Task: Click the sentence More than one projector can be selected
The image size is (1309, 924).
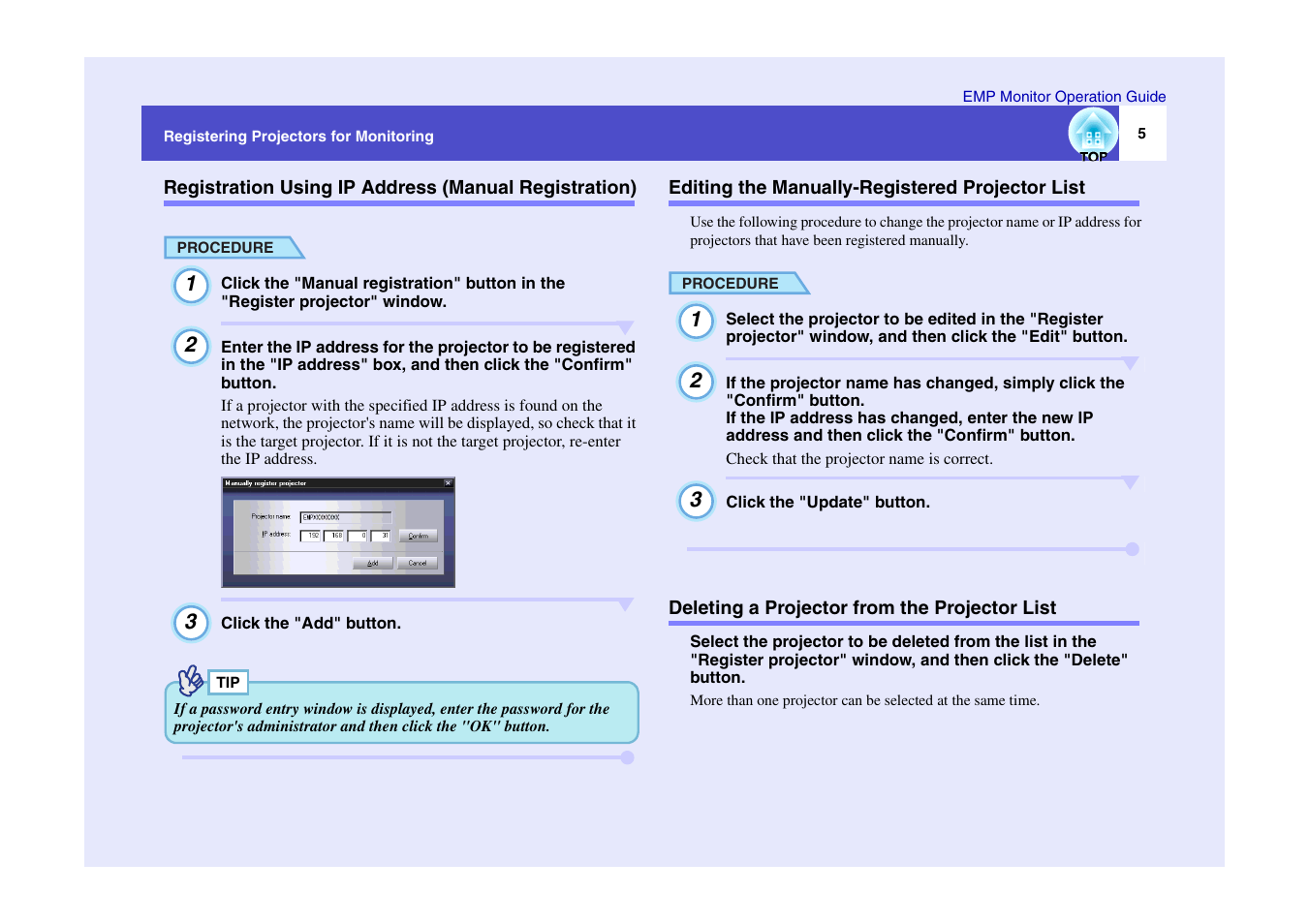Action: 864,700
